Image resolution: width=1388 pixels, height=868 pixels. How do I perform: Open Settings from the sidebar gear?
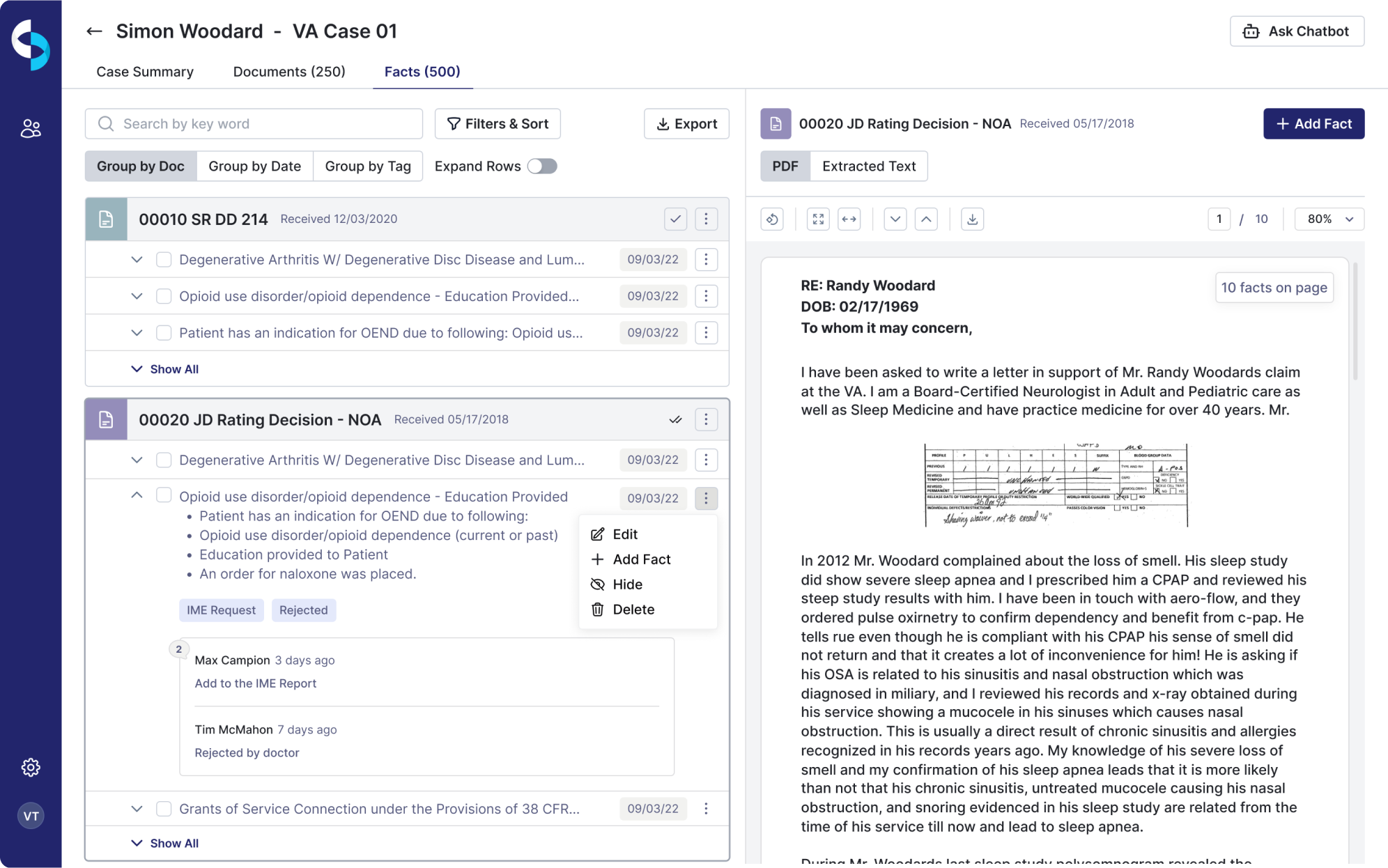click(31, 767)
